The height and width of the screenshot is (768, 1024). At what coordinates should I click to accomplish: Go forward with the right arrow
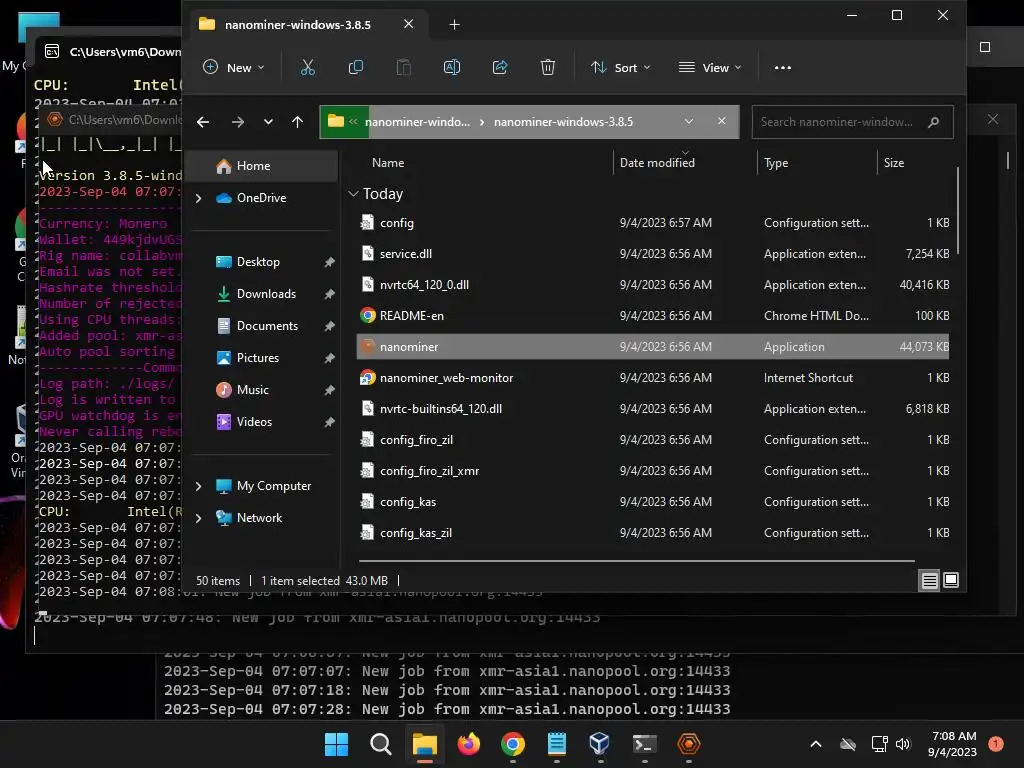[238, 122]
